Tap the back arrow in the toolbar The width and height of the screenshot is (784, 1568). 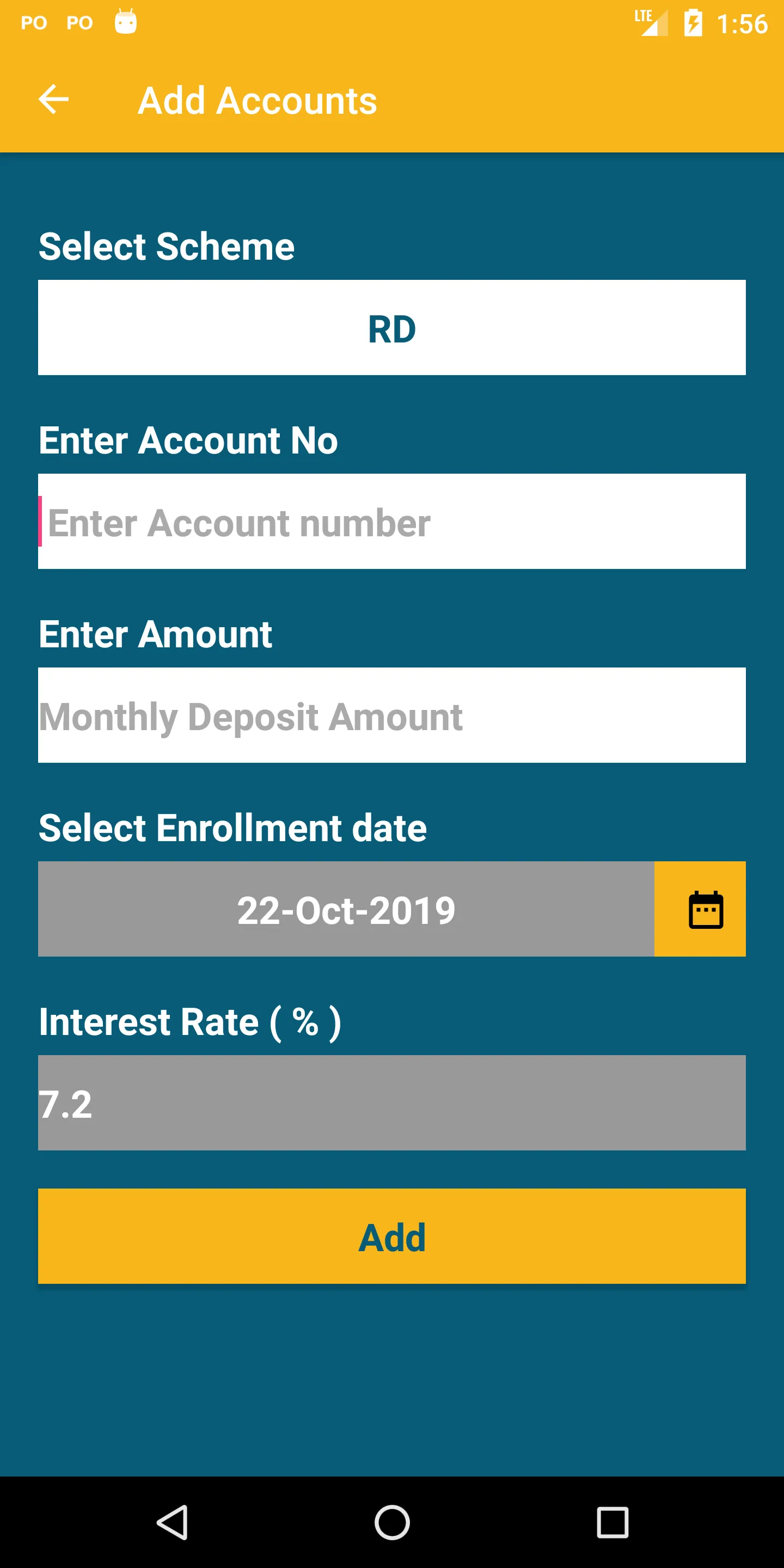[x=53, y=99]
